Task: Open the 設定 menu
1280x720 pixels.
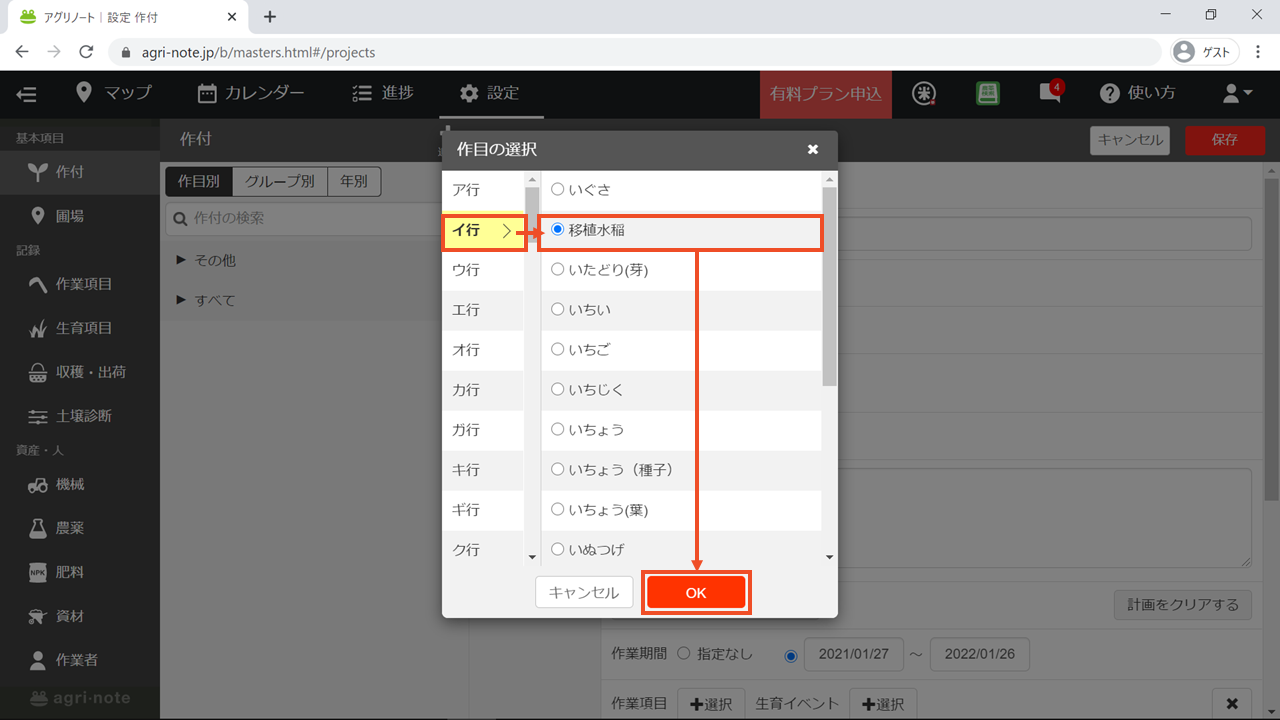Action: tap(490, 93)
